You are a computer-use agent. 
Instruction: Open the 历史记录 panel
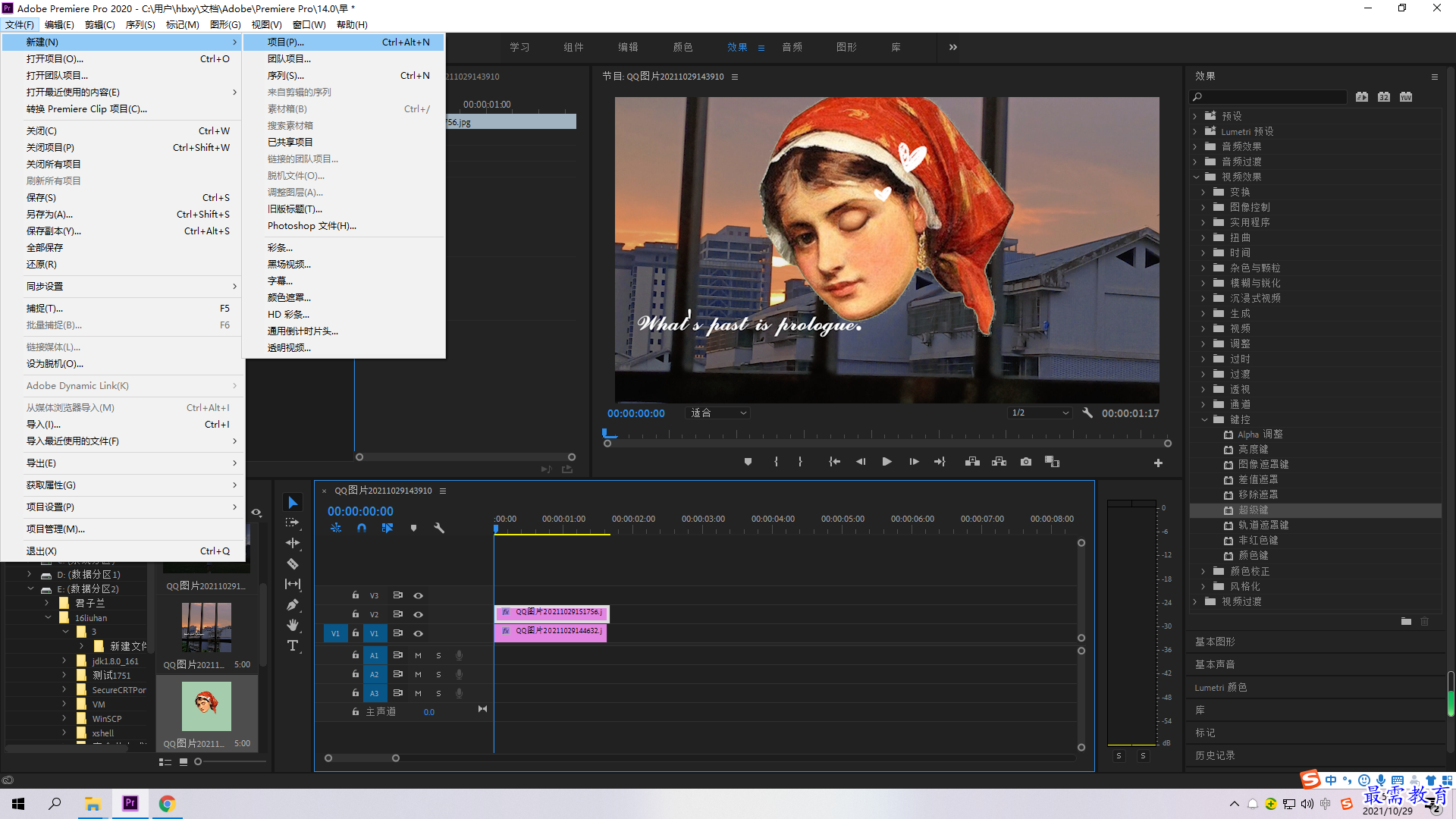click(1215, 755)
